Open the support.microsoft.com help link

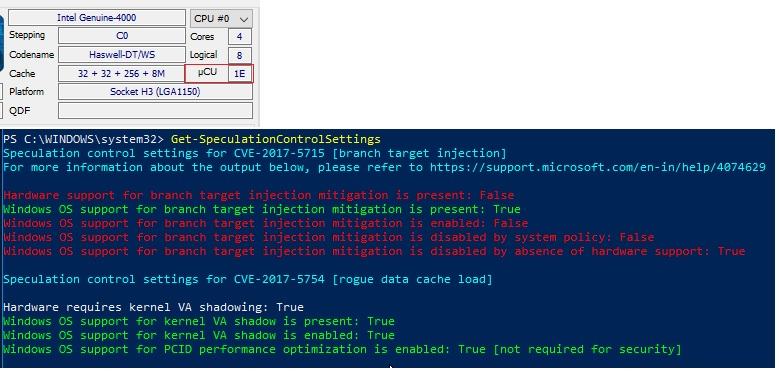click(598, 167)
